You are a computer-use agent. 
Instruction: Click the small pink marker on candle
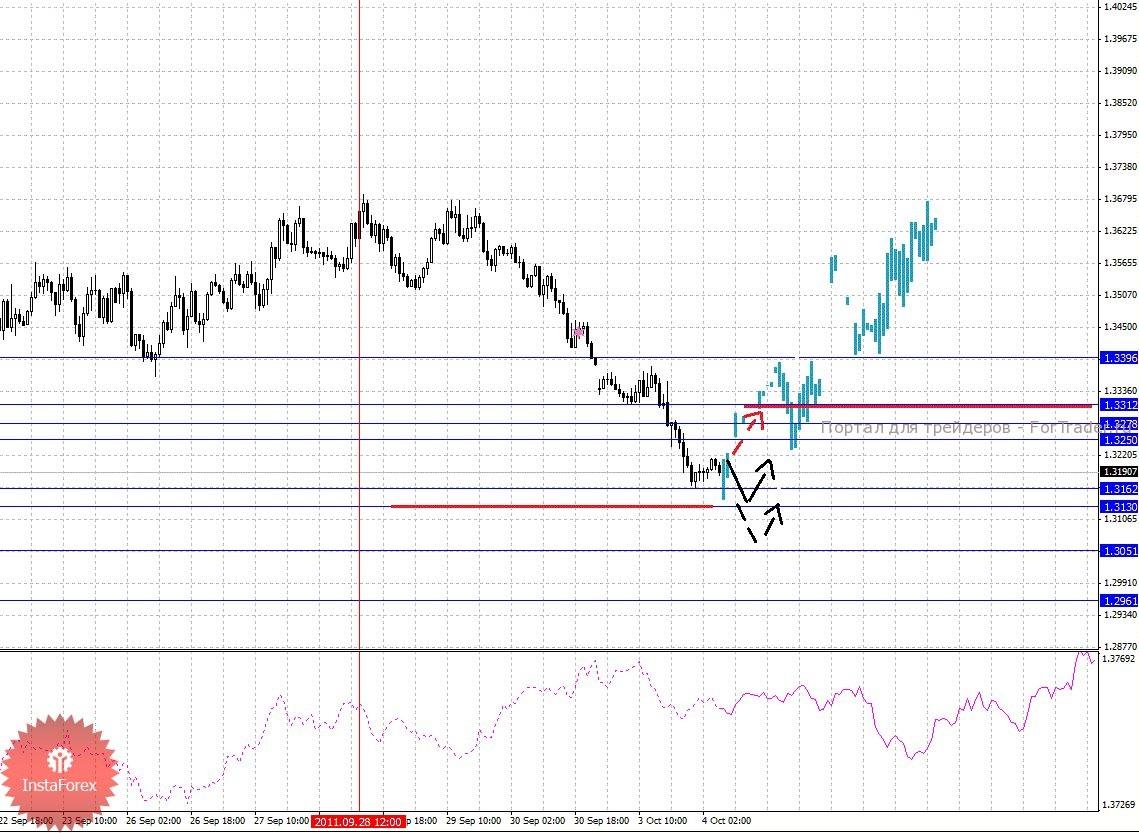pos(578,331)
